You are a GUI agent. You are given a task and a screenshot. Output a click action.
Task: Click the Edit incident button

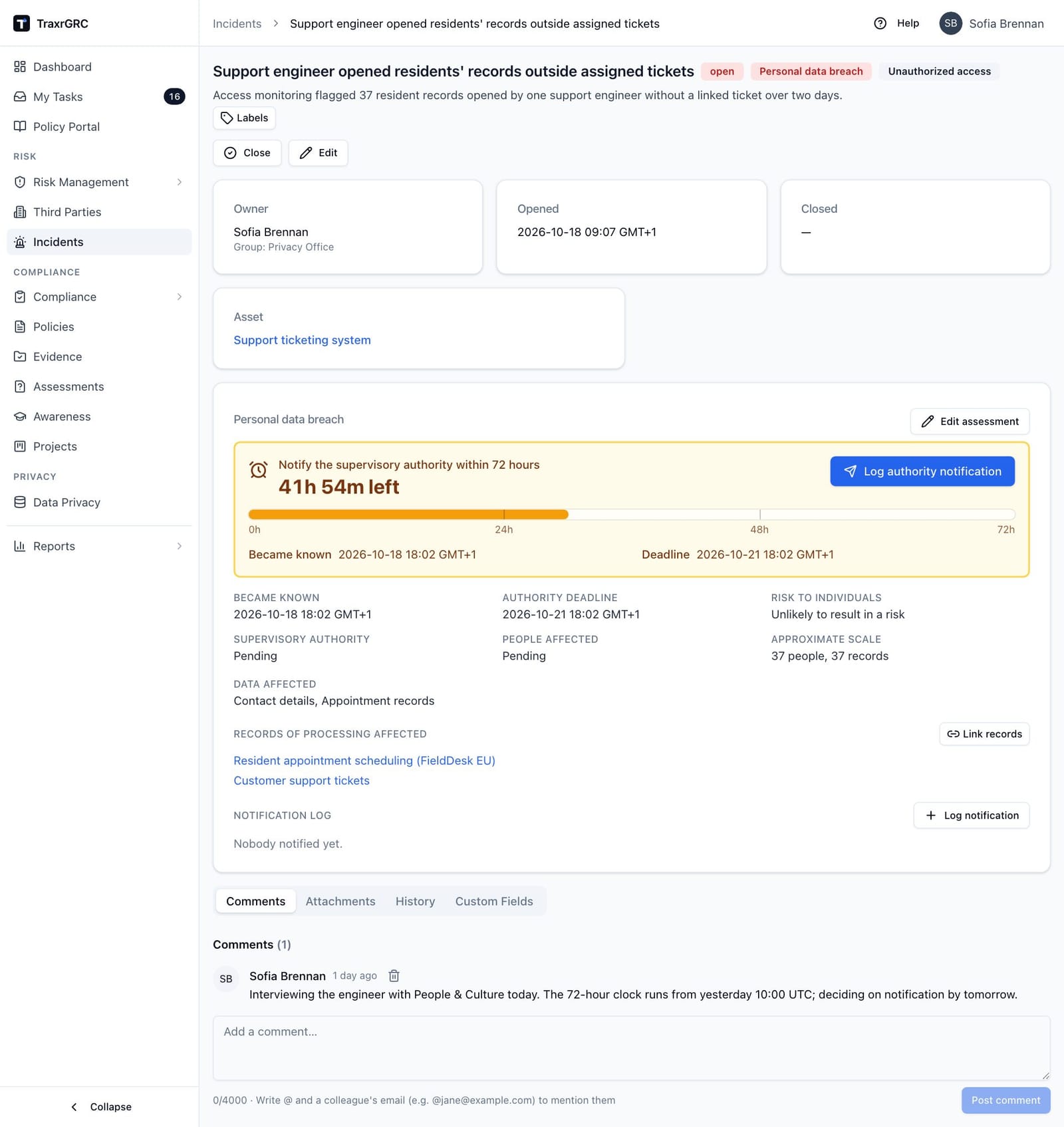pos(318,153)
